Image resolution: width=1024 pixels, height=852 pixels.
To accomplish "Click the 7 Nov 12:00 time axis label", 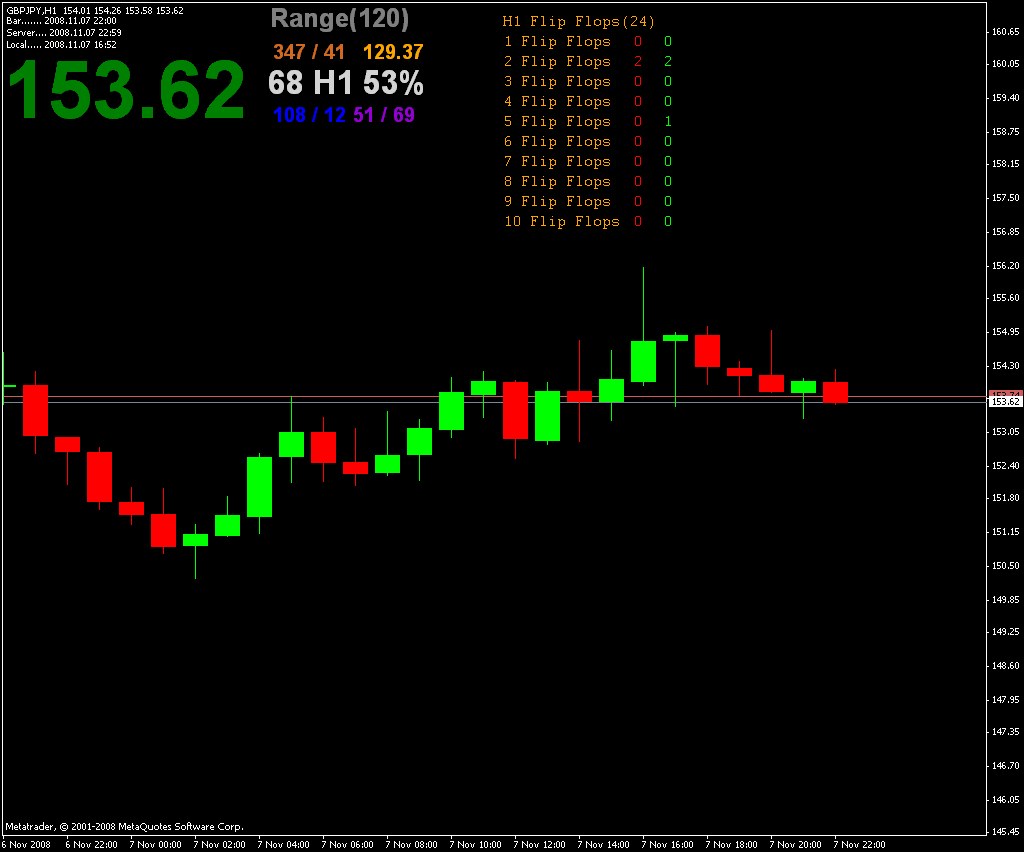I will click(x=539, y=845).
